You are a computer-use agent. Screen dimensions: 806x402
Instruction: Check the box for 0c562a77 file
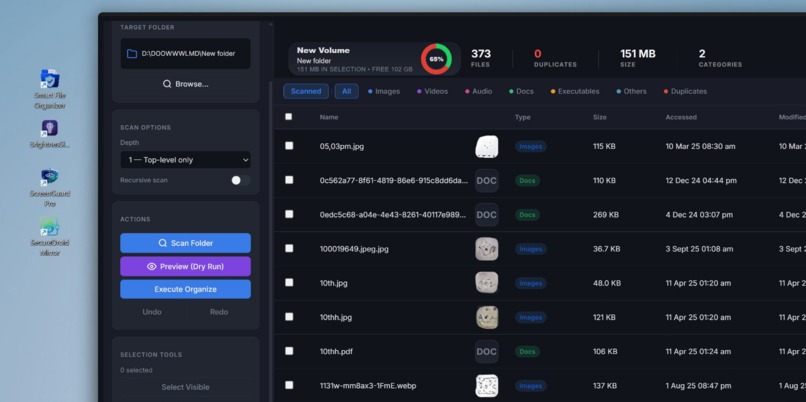pyautogui.click(x=289, y=180)
